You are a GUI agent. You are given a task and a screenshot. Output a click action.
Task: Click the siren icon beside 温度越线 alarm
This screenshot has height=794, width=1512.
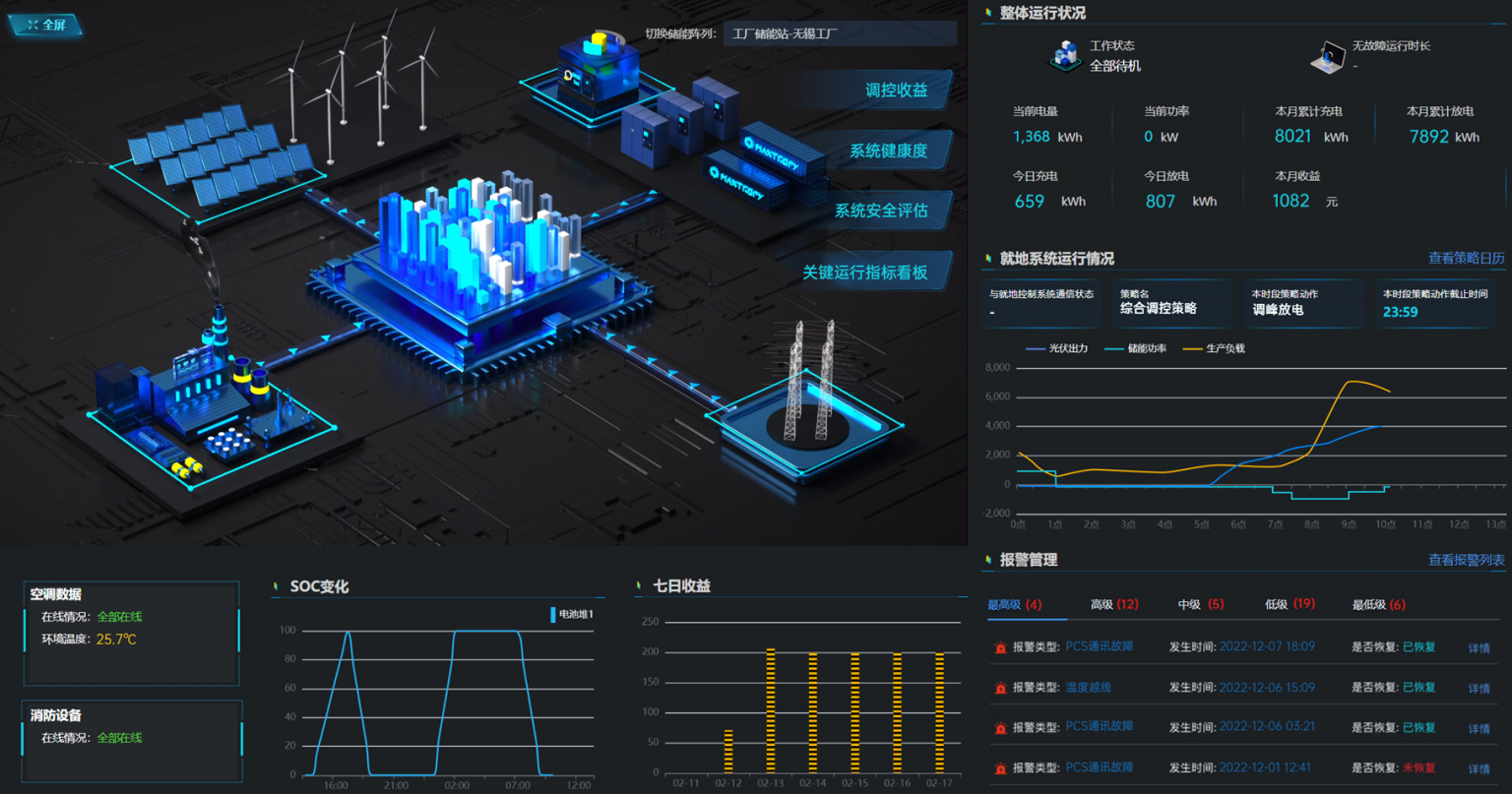point(1000,688)
